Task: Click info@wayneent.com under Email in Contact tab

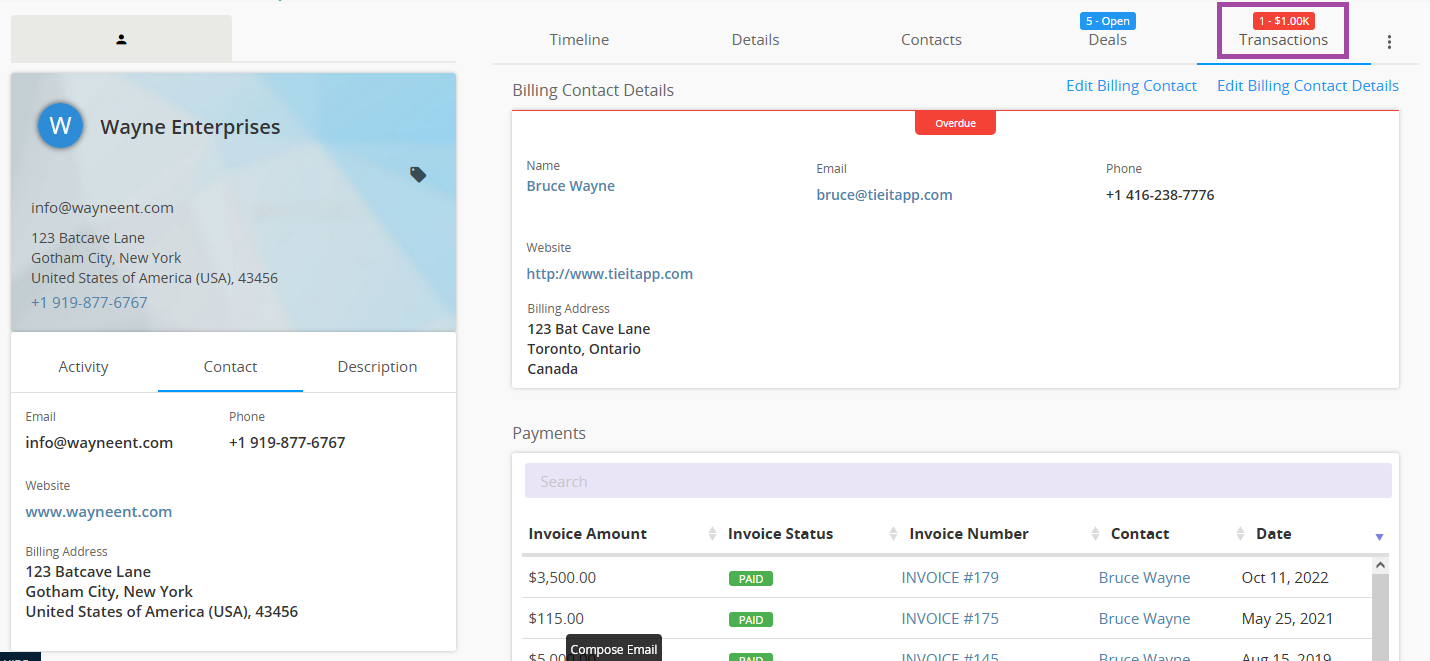Action: point(99,443)
